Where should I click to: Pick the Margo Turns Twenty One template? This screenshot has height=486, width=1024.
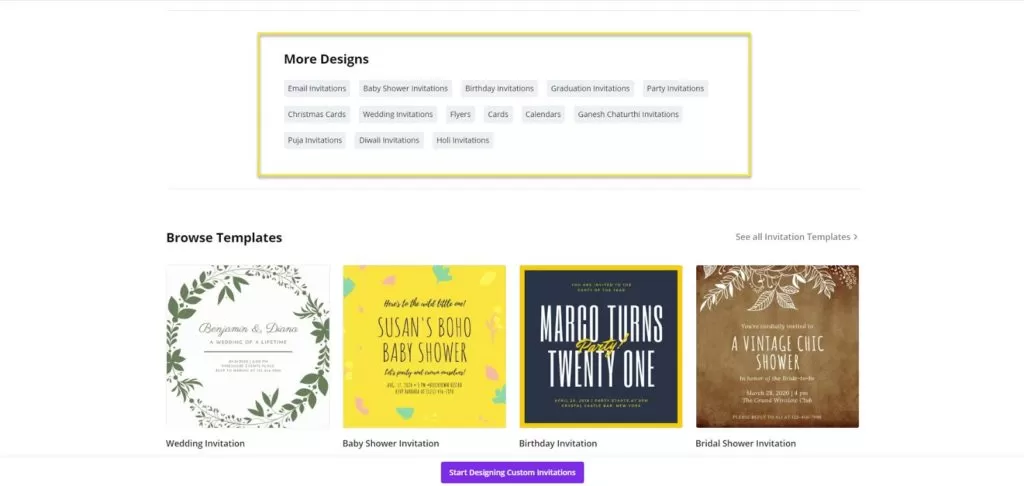pyautogui.click(x=601, y=346)
